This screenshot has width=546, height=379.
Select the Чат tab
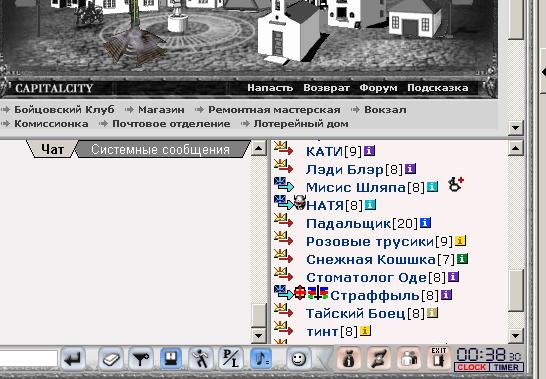click(x=52, y=149)
